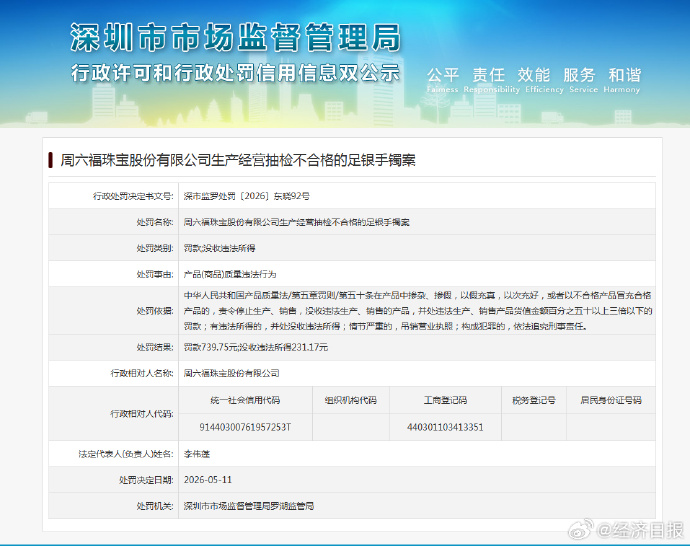Click the 服务 Service slogan
Image resolution: width=690 pixels, height=546 pixels.
583,80
